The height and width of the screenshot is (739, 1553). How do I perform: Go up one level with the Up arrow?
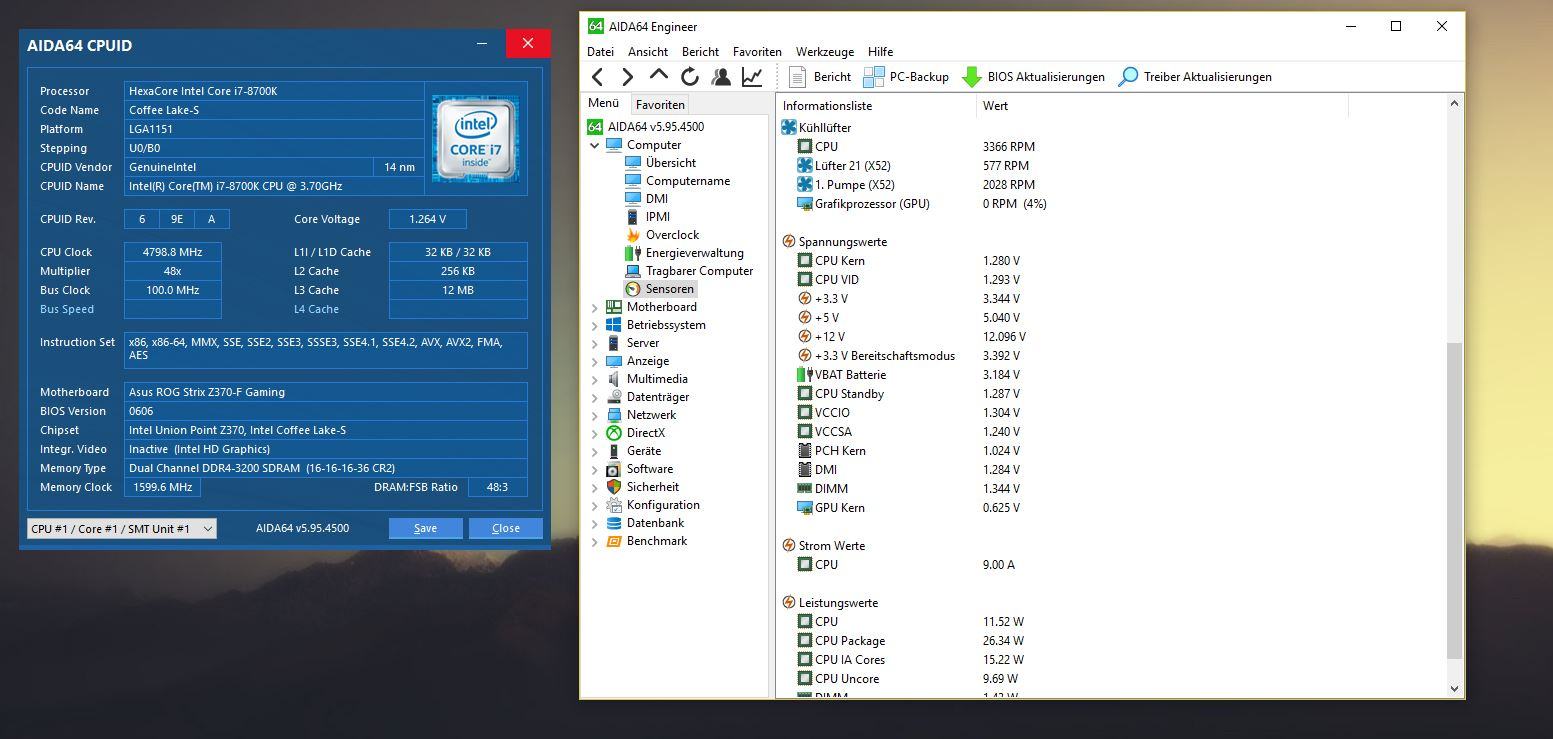[658, 75]
